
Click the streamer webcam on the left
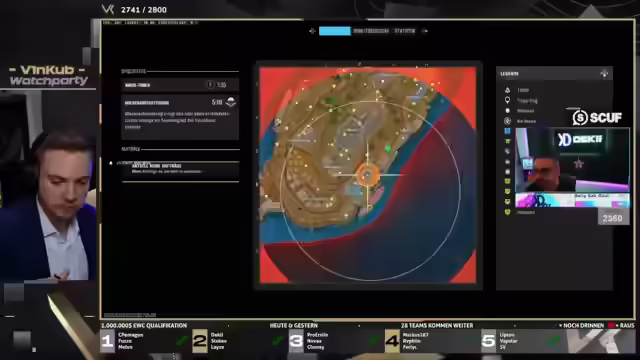pyautogui.click(x=48, y=186)
